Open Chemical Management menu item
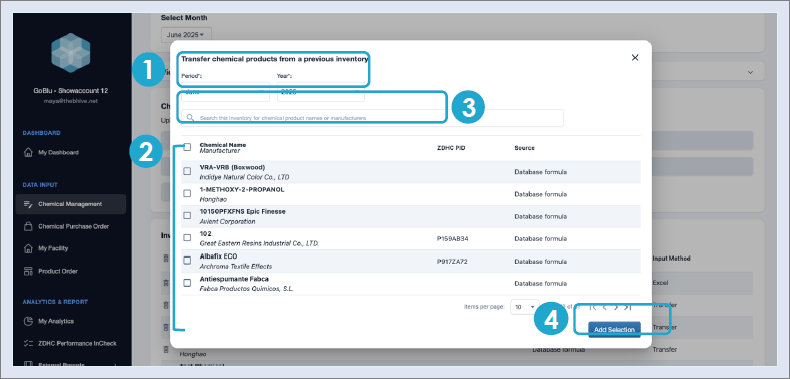The height and width of the screenshot is (379, 790). pyautogui.click(x=71, y=204)
